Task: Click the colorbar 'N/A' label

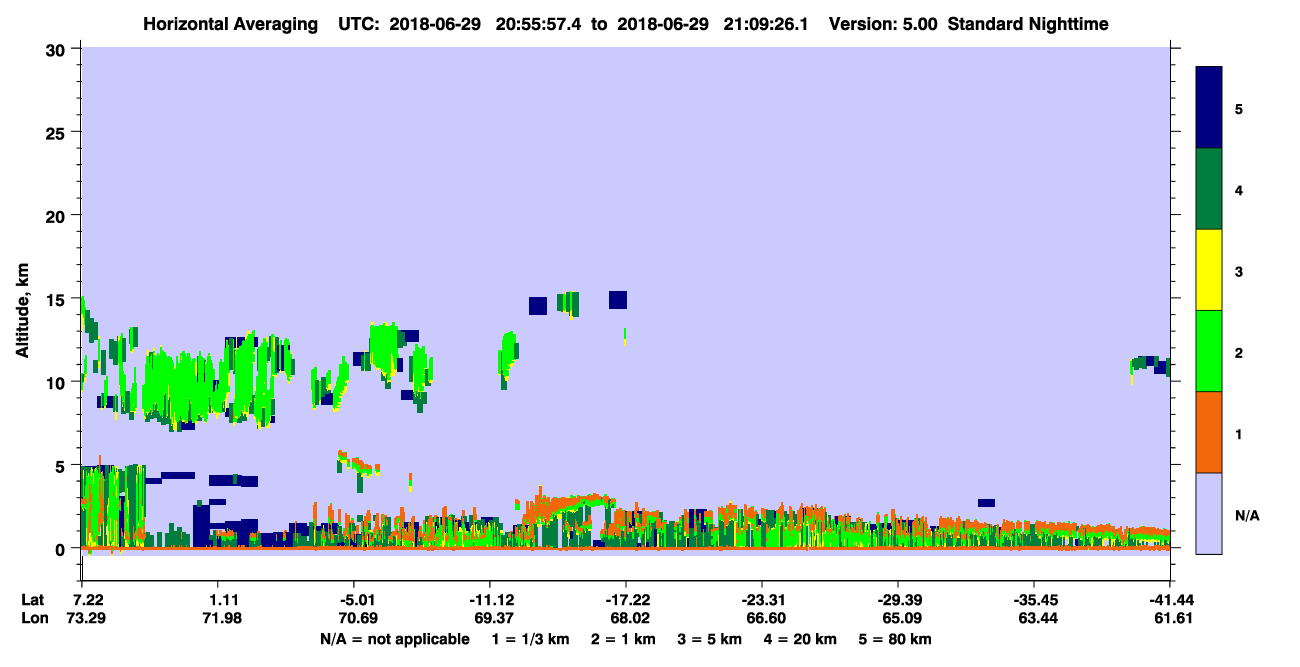Action: (1246, 515)
